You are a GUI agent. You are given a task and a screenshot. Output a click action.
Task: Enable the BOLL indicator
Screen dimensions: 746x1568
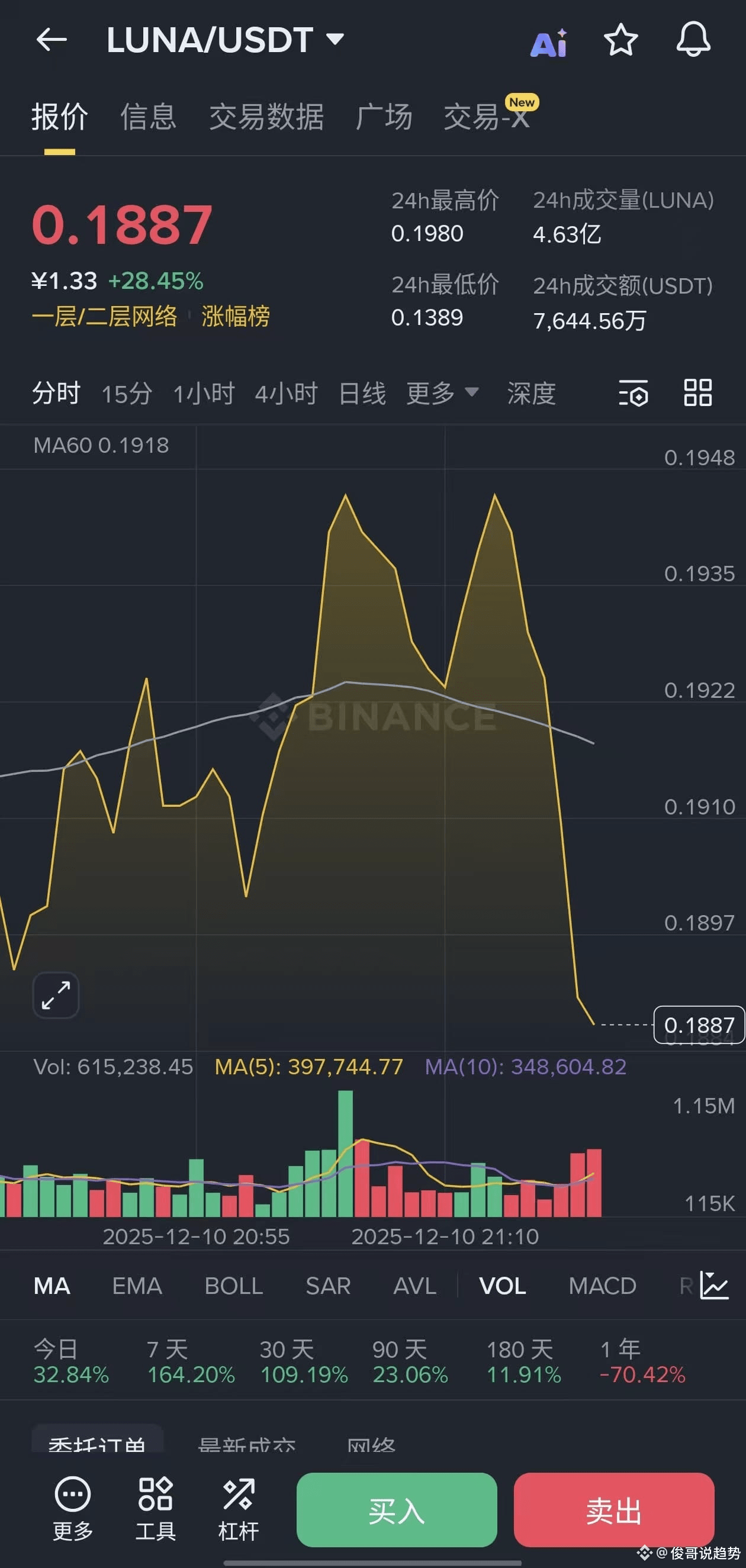pyautogui.click(x=234, y=1286)
